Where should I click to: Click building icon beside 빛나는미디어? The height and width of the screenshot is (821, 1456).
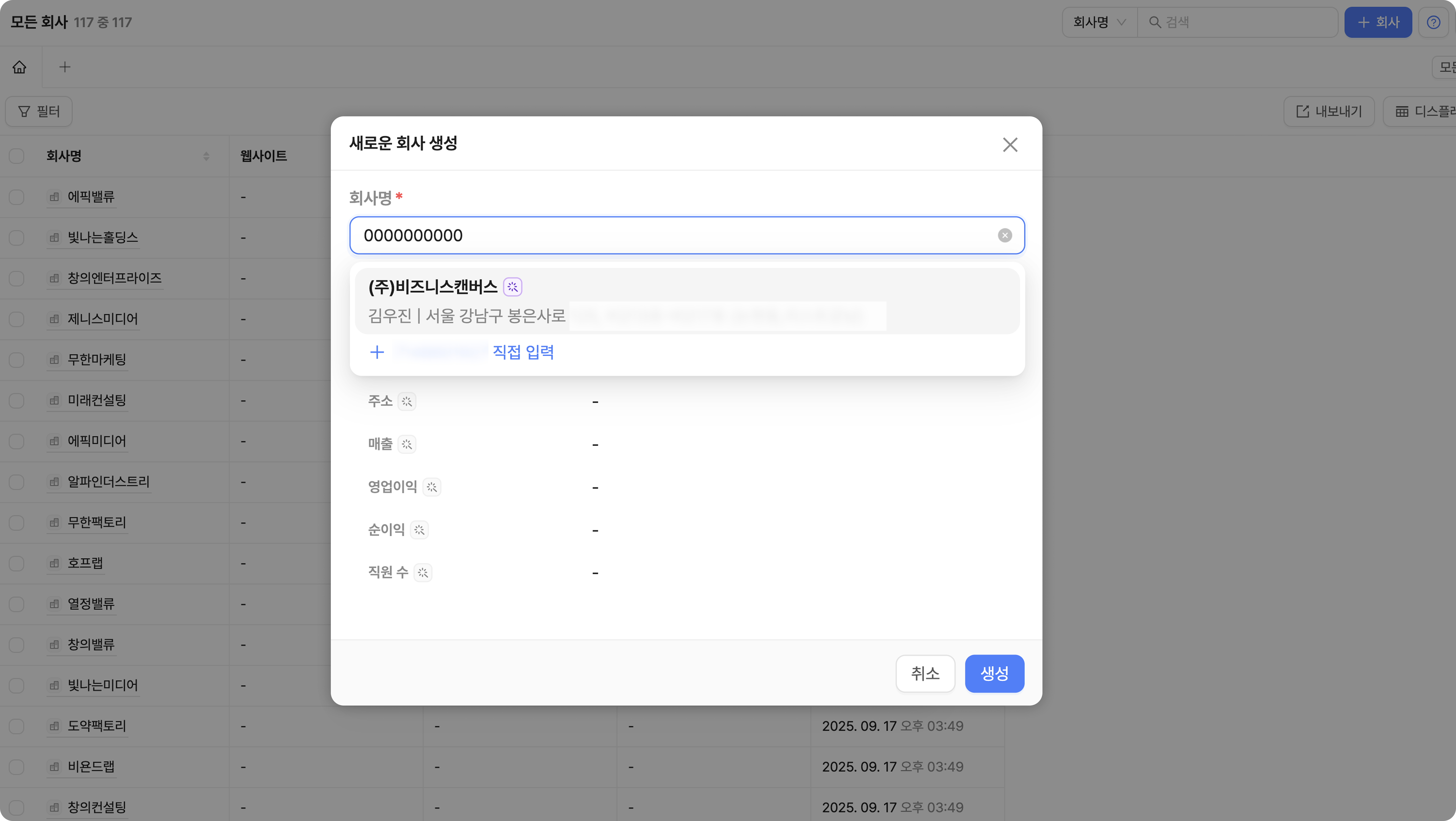coord(54,685)
